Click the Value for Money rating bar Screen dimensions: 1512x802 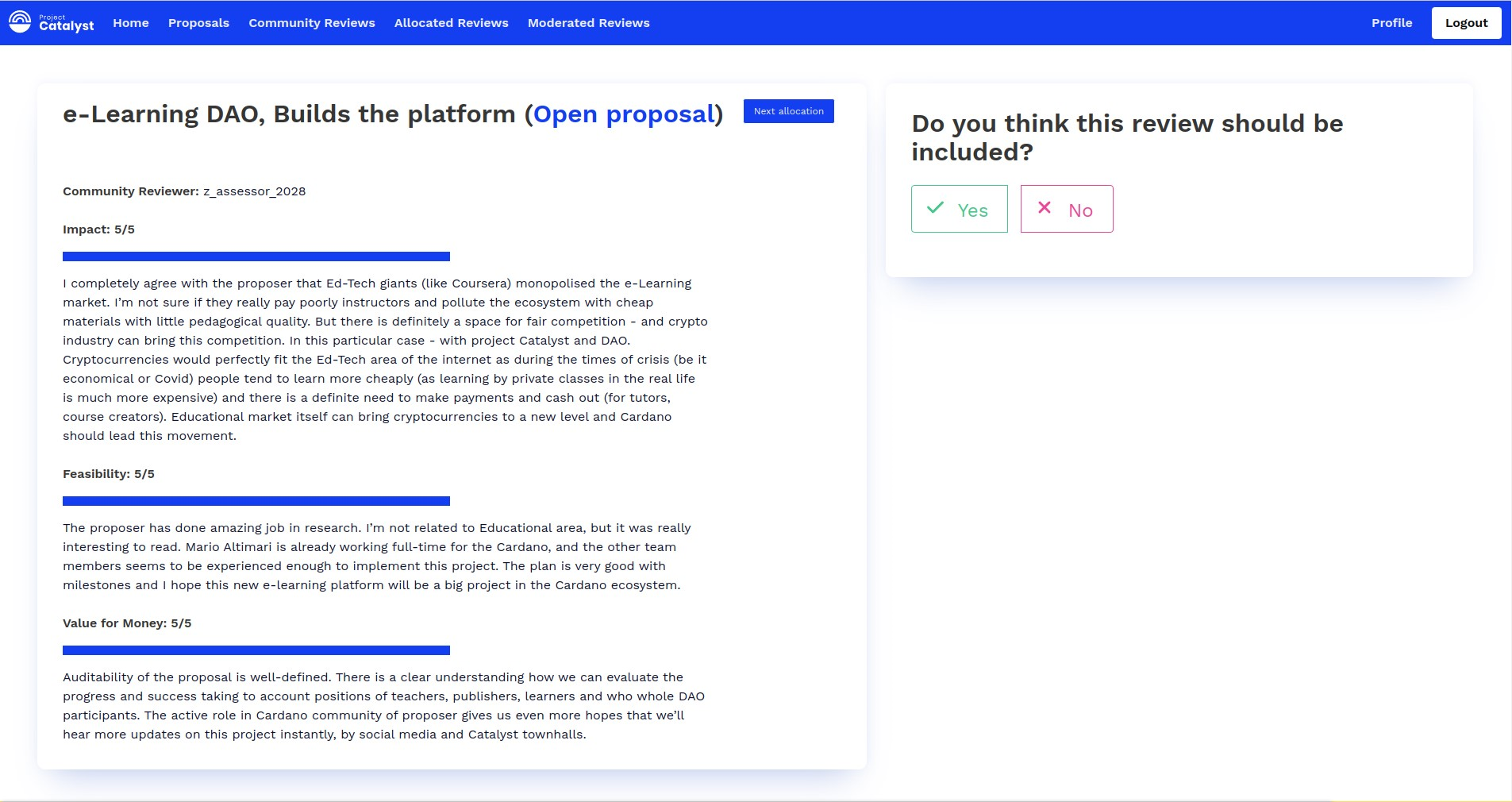[x=256, y=650]
